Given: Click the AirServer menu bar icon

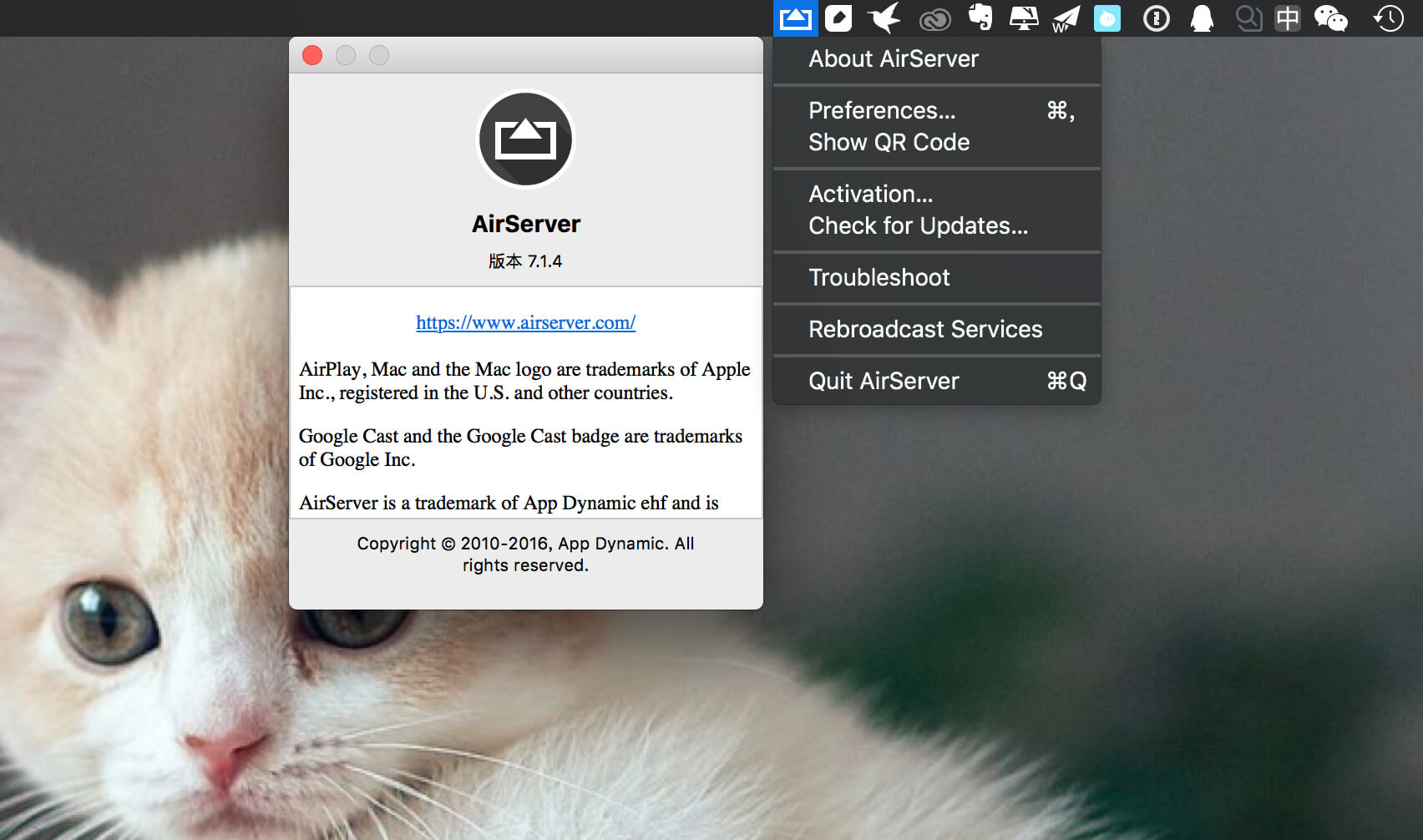Looking at the screenshot, I should pyautogui.click(x=795, y=18).
